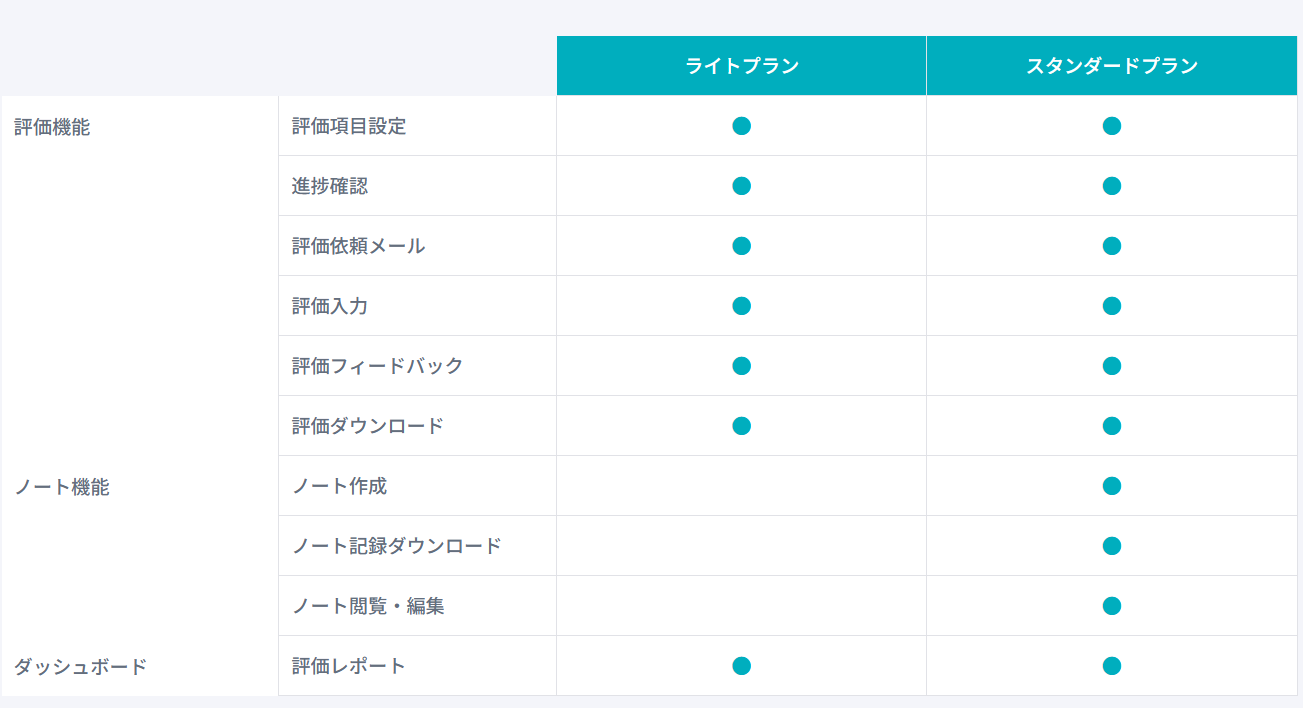Image resolution: width=1303 pixels, height=708 pixels.
Task: Click スタンダードプラン dot for ノート記録ダウンロード
Action: (1111, 546)
